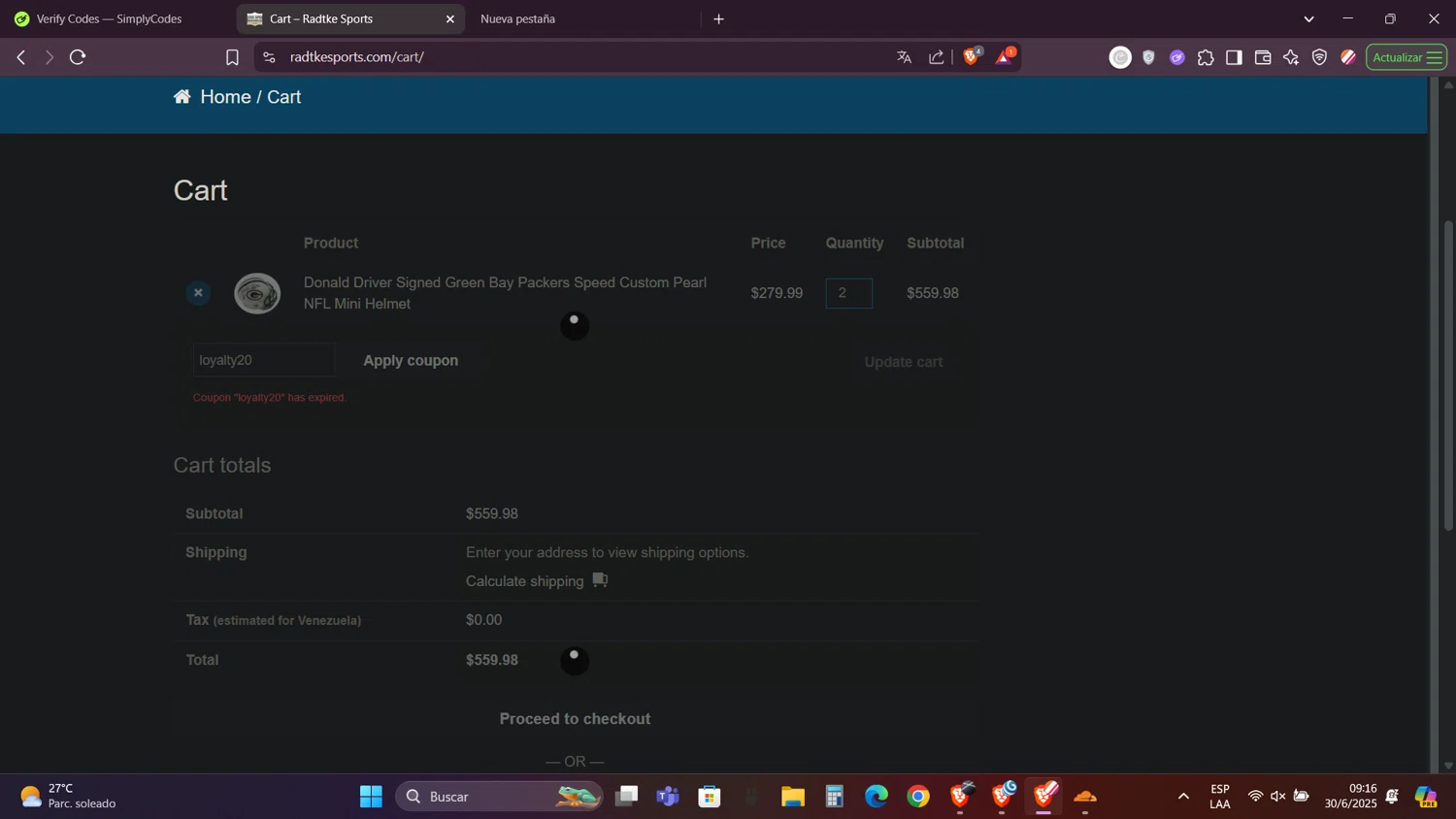
Task: Open the volume muted tray icon
Action: click(1278, 797)
